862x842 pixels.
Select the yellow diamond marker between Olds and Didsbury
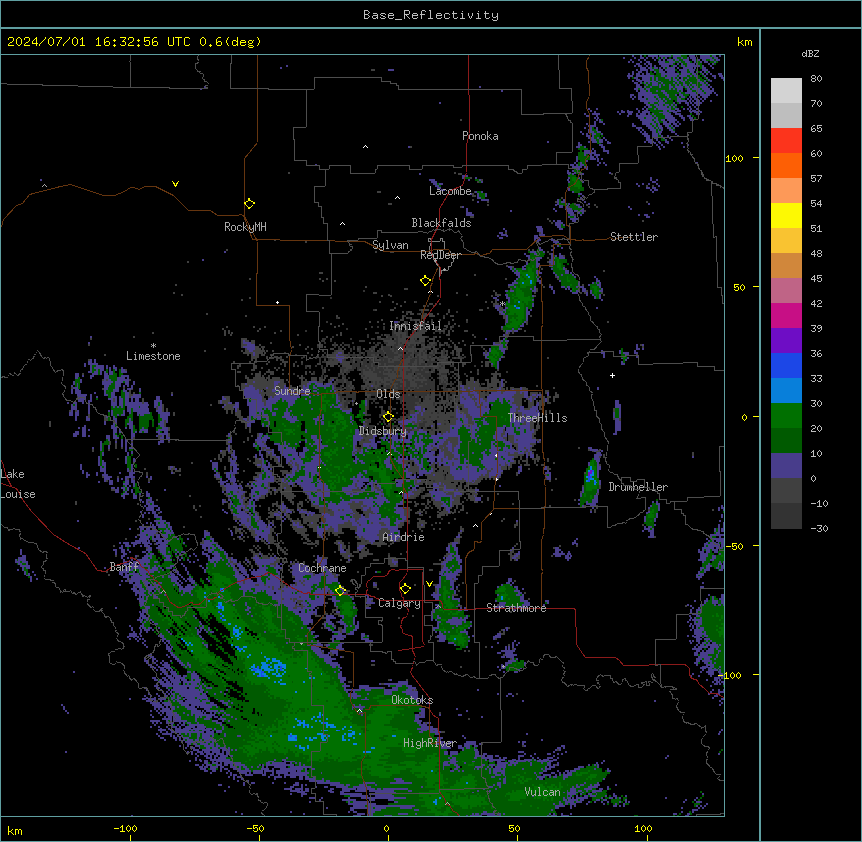388,416
